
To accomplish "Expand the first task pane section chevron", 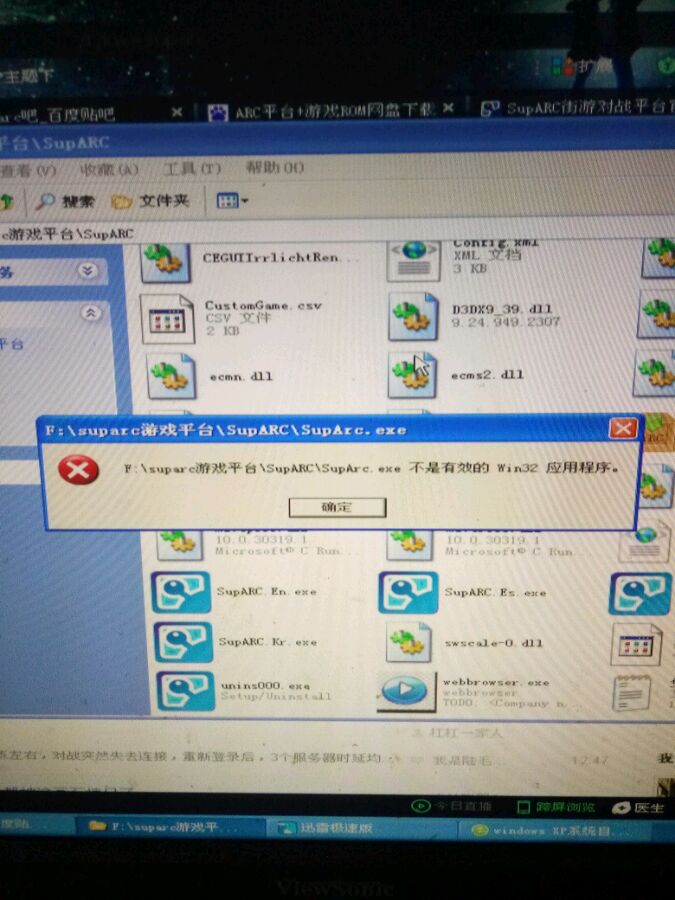I will [88, 270].
